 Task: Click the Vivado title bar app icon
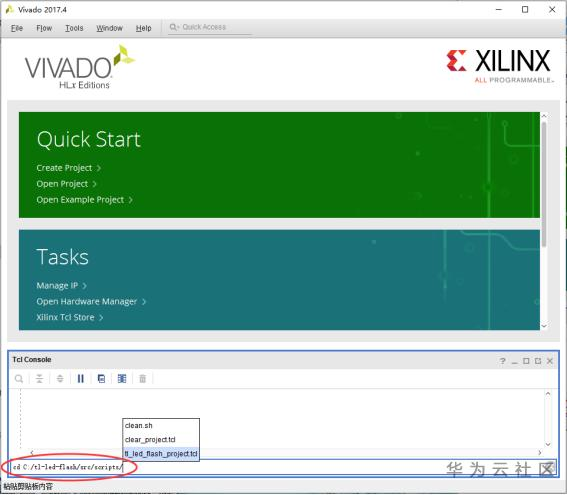pyautogui.click(x=9, y=9)
